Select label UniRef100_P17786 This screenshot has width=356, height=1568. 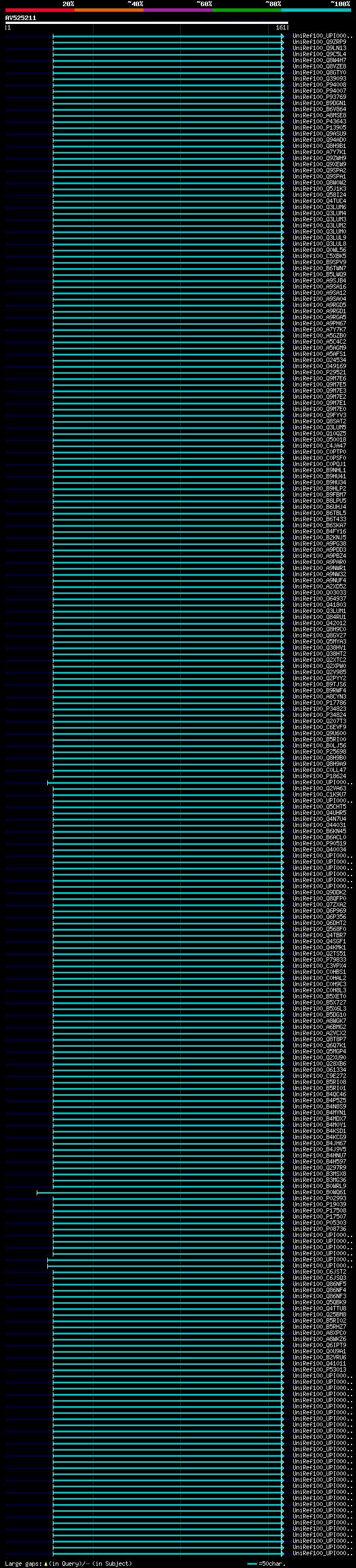[319, 703]
